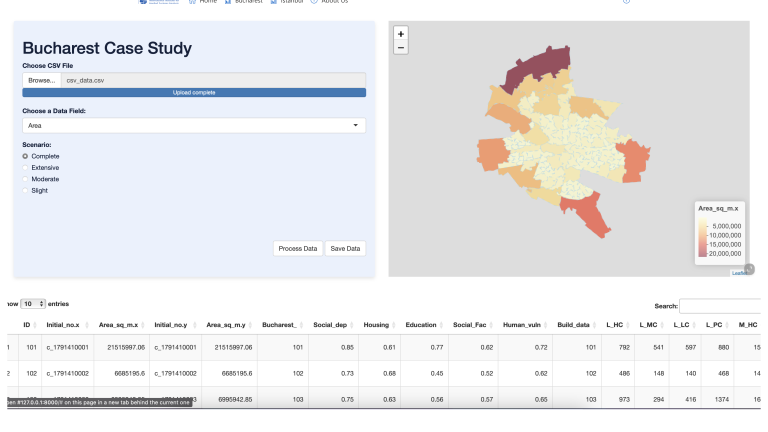
Task: Click legend label 5,000,000
Action: (x=727, y=226)
